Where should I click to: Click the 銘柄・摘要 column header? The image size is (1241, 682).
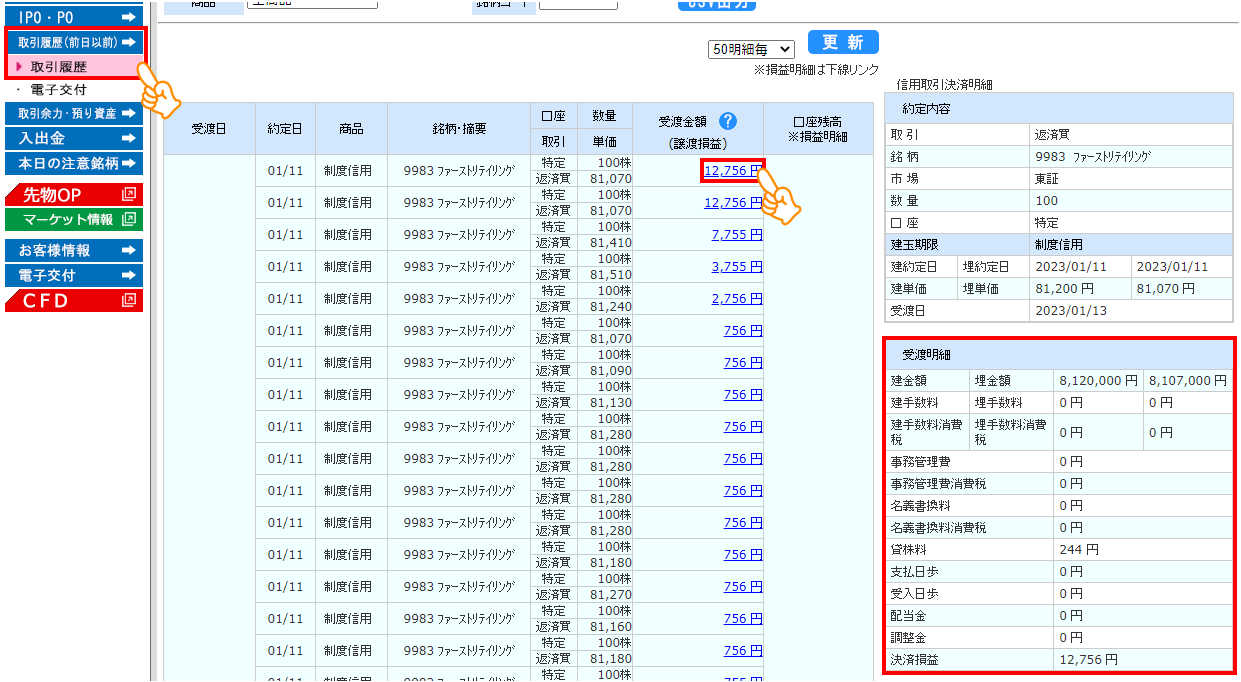pos(459,129)
